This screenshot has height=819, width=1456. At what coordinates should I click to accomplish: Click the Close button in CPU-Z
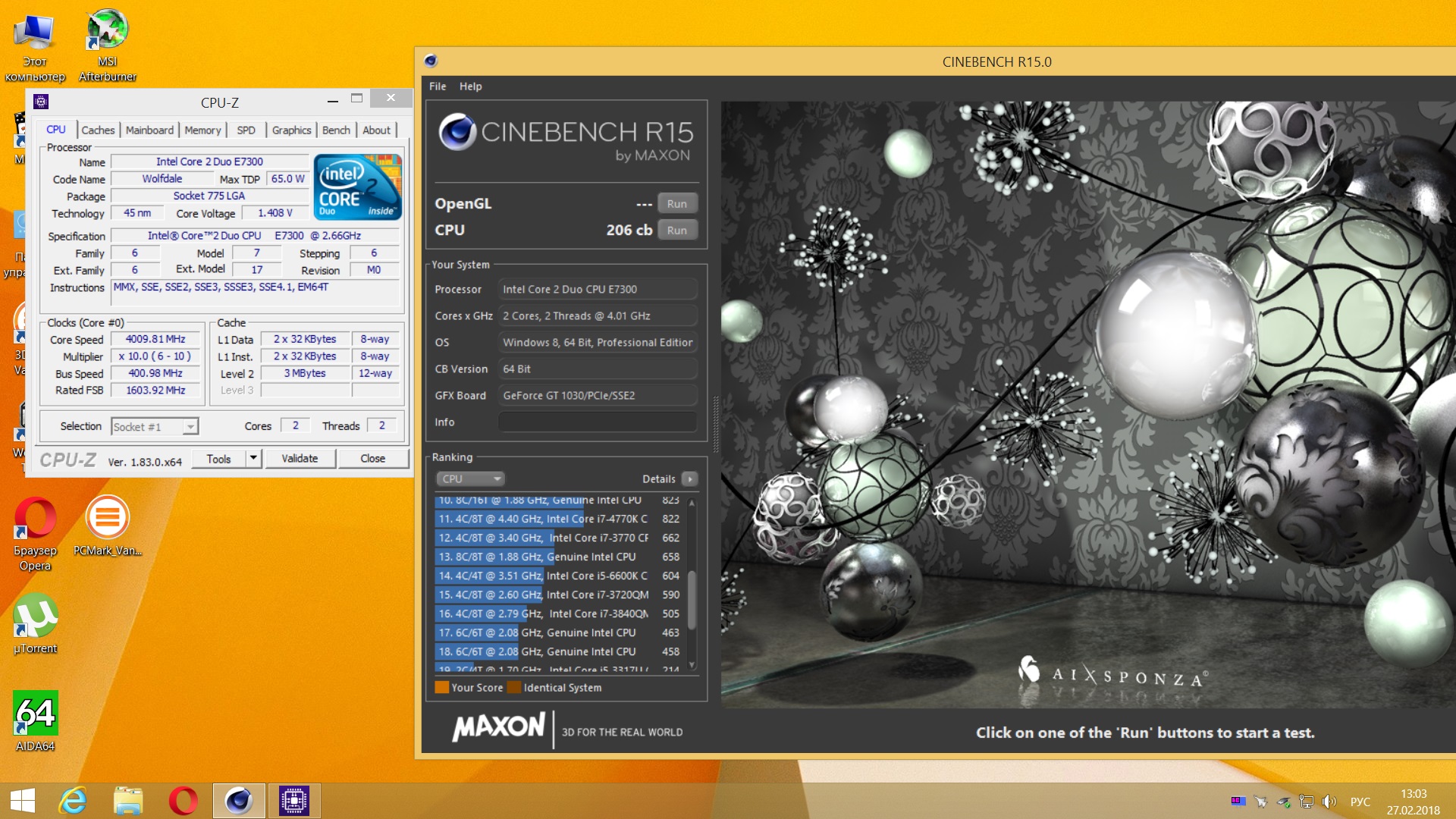pos(372,458)
